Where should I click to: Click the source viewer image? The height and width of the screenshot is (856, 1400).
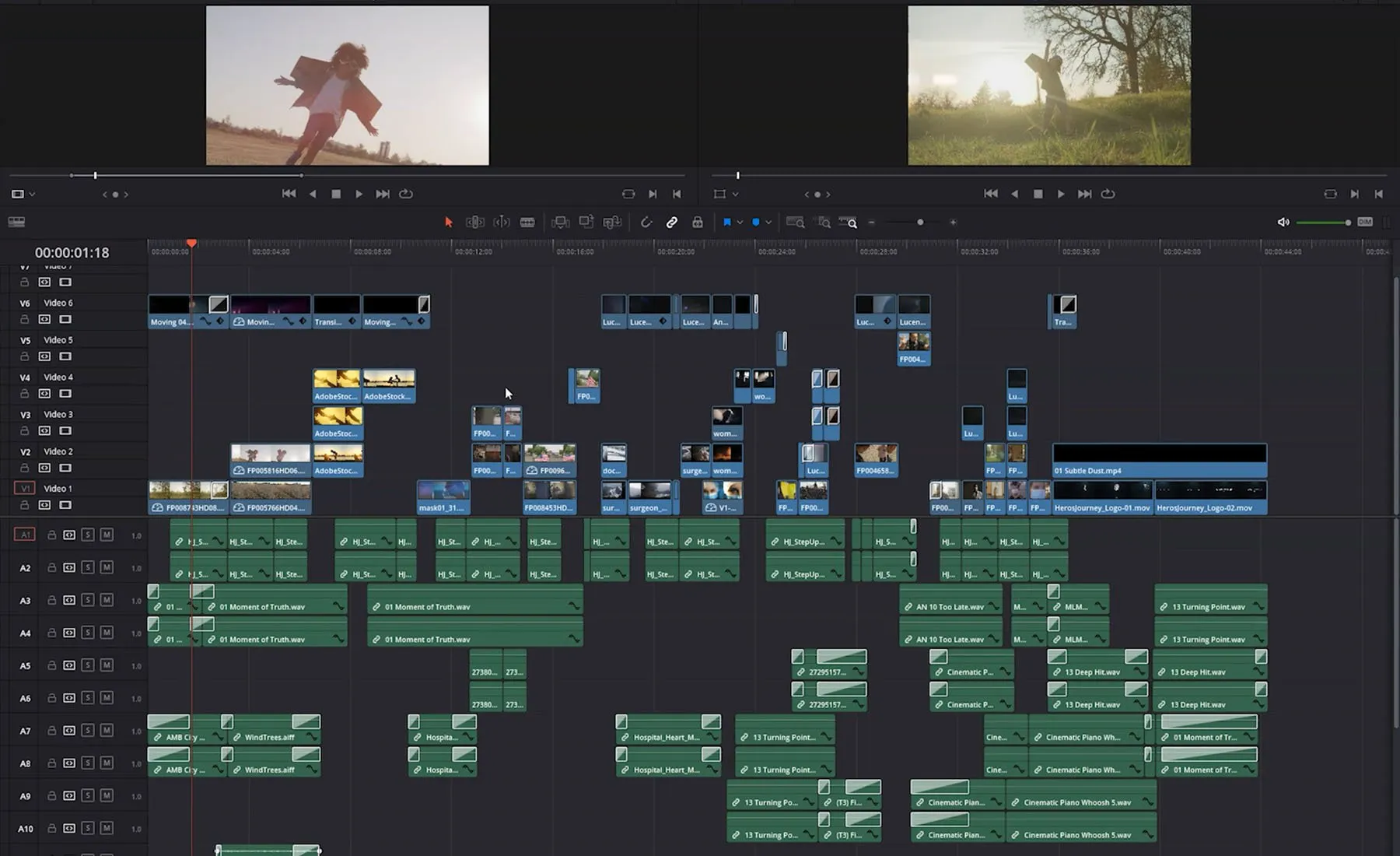348,86
